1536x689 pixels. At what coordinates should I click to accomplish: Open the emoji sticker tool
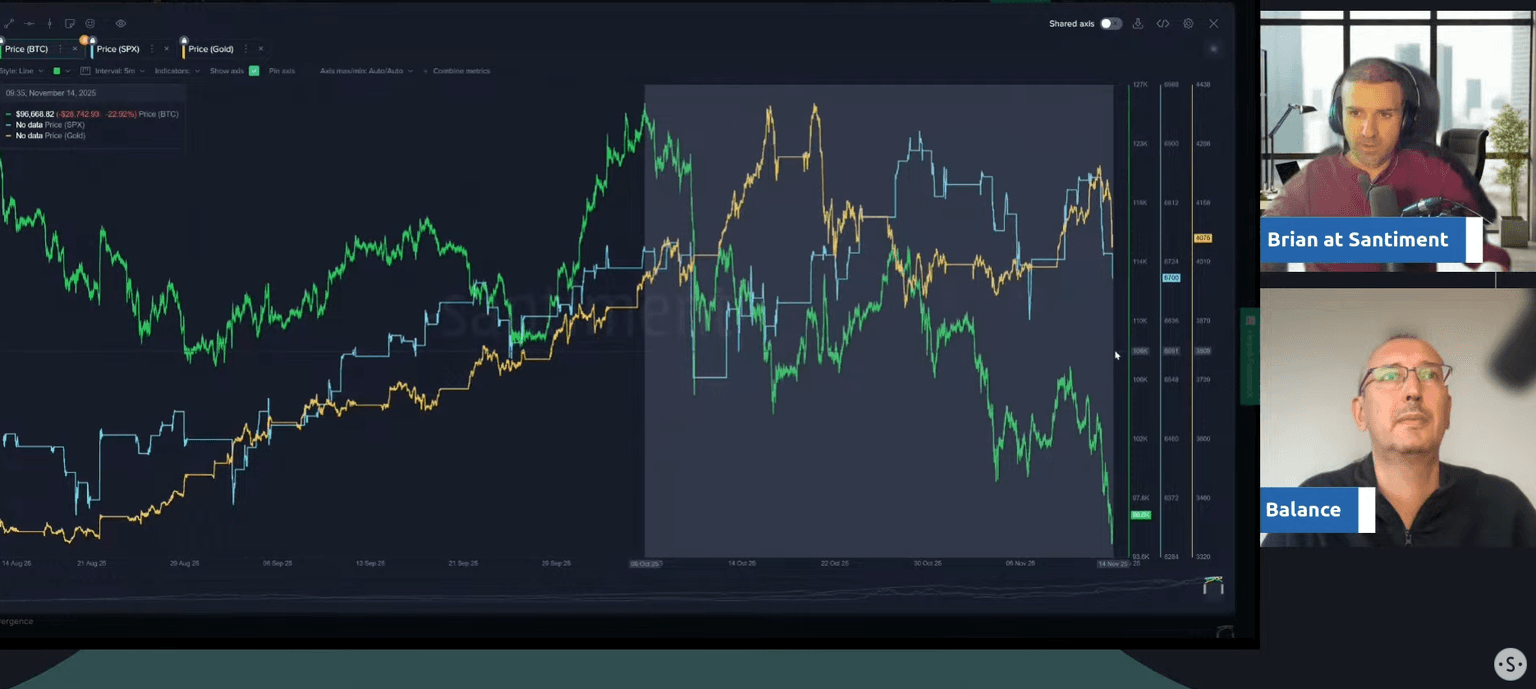[x=90, y=23]
